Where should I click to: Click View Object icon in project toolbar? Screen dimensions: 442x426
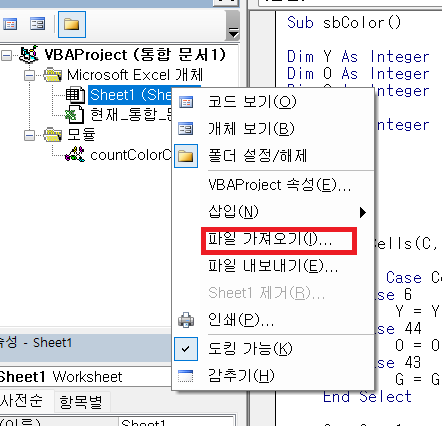click(x=37, y=24)
